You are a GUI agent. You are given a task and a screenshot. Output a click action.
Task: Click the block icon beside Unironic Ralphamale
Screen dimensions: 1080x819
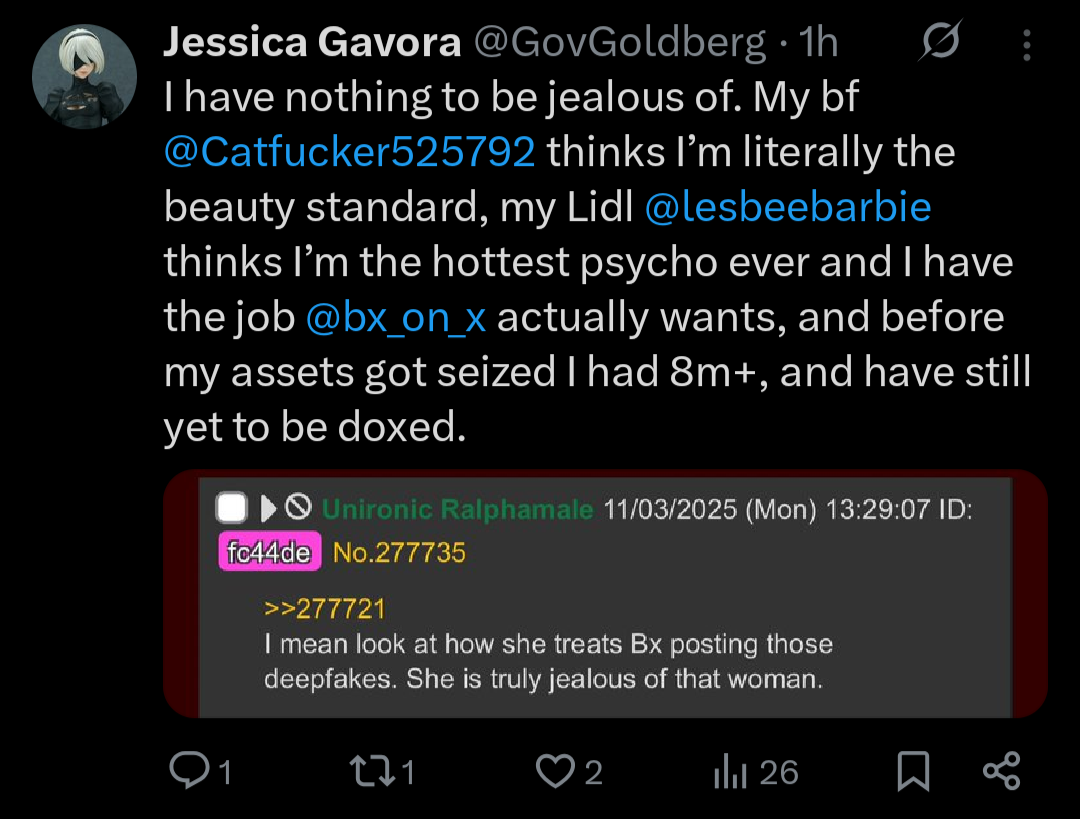[x=298, y=509]
